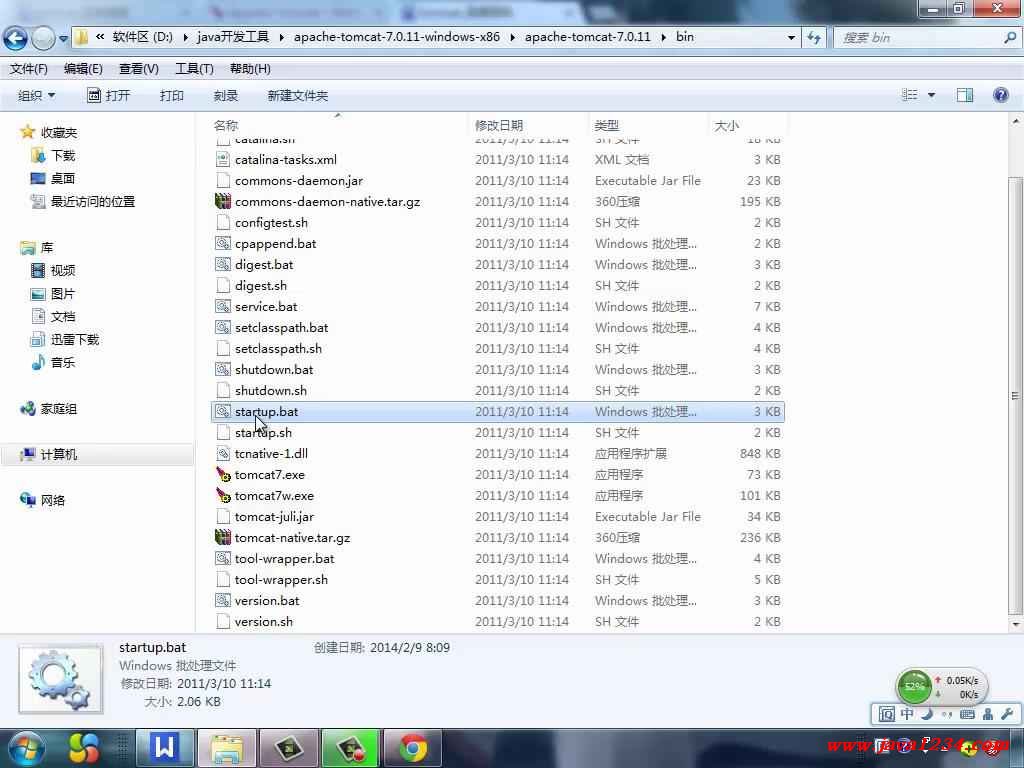Click the 搜索 bin search field
Screen dimensions: 1024x768
pyautogui.click(x=918, y=38)
